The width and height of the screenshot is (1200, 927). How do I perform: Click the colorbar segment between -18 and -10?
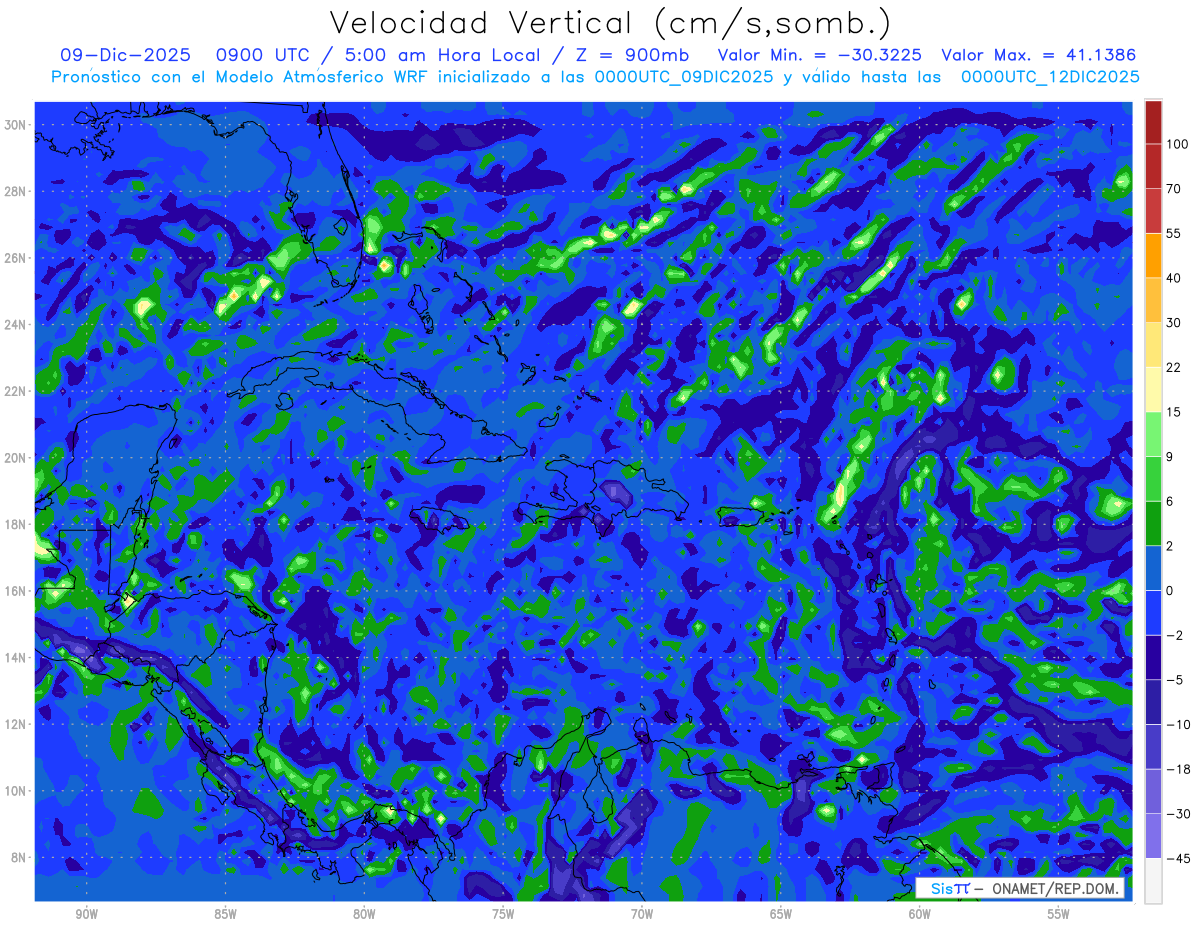tap(1153, 746)
